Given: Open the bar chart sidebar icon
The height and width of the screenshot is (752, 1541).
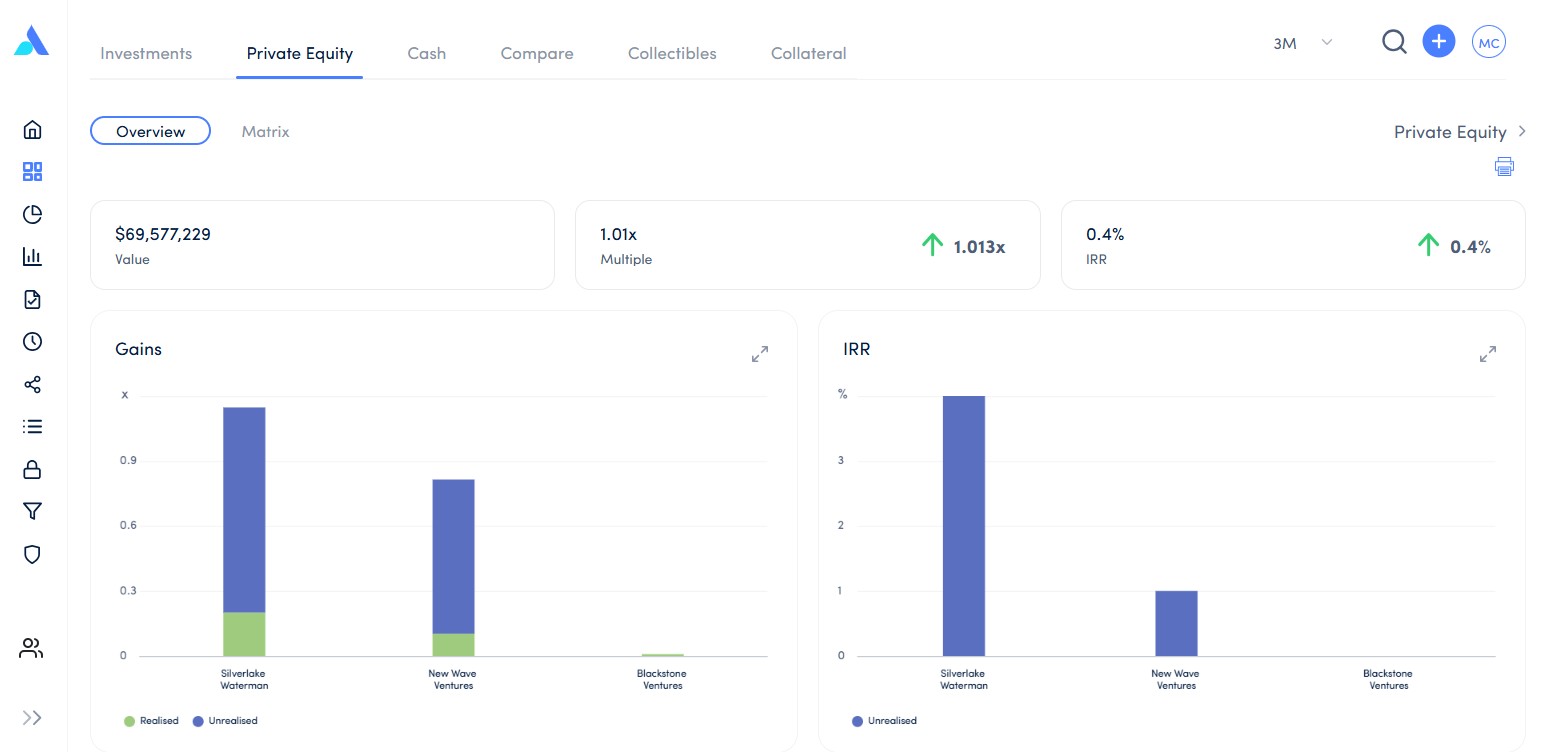Looking at the screenshot, I should [32, 257].
